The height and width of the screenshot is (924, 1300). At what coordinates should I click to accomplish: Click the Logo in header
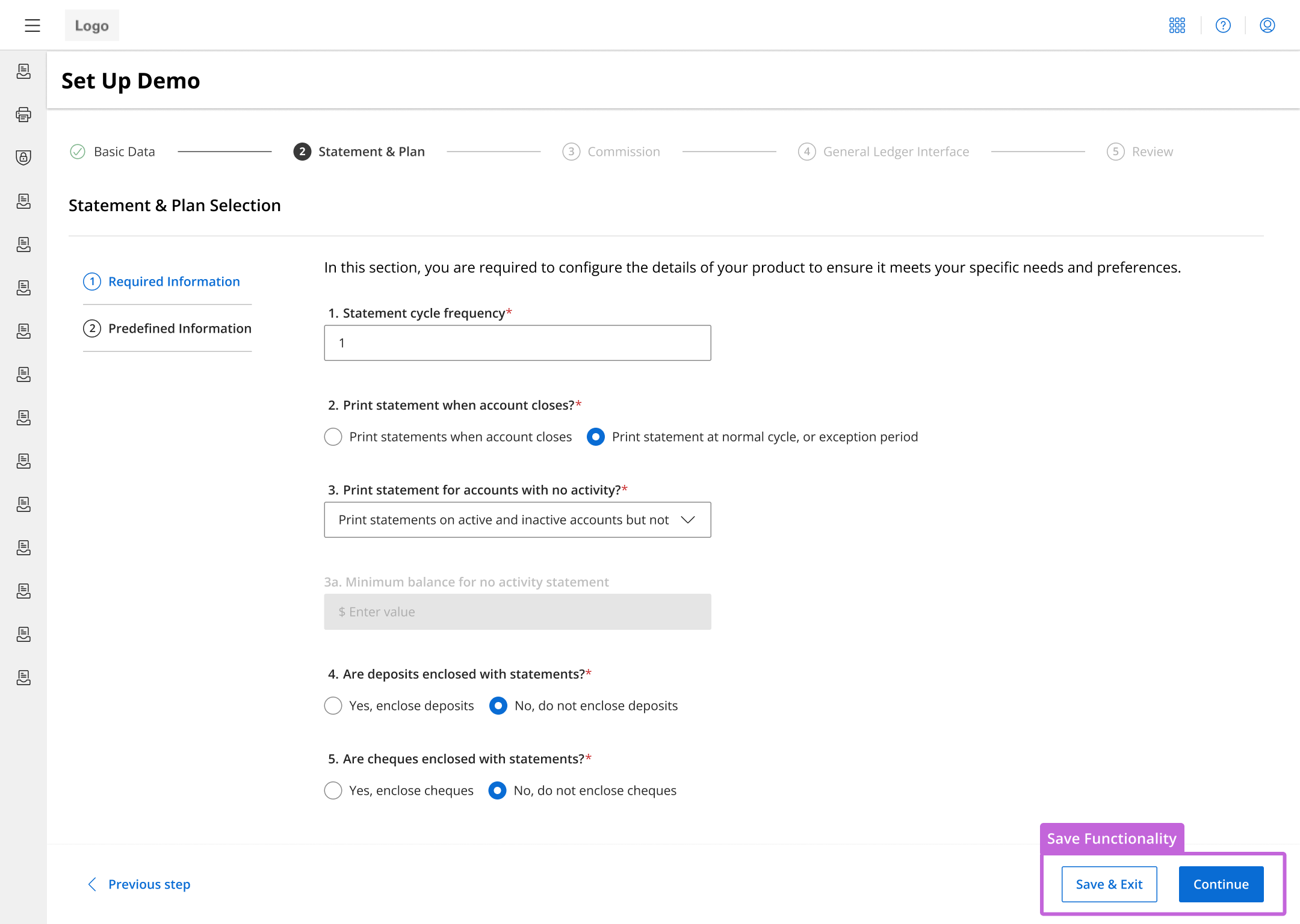coord(91,25)
